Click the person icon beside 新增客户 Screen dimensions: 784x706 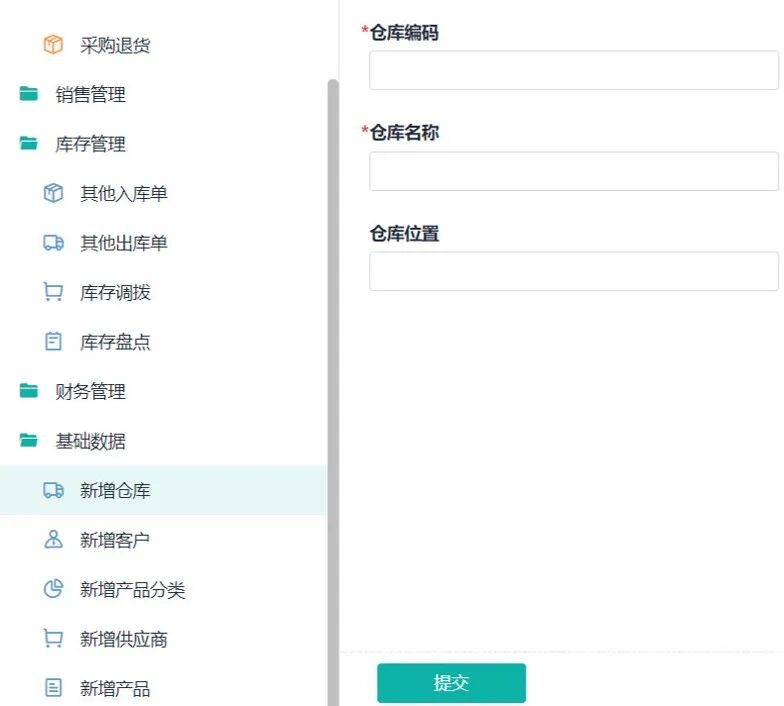pos(53,540)
